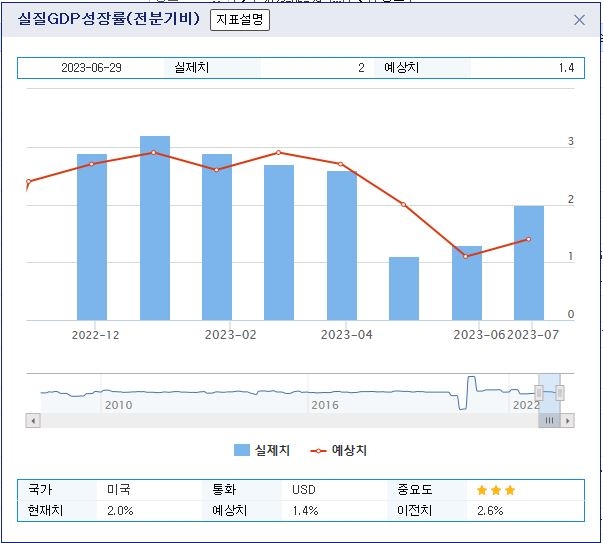The height and width of the screenshot is (543, 603).
Task: Click the forecast line point for 2023-07
Action: 528,239
